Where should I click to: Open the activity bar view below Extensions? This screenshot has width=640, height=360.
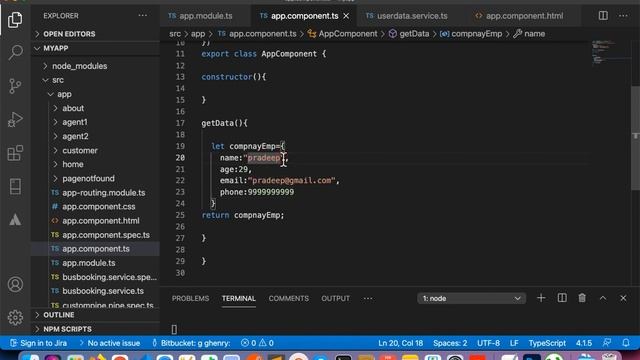(15, 187)
